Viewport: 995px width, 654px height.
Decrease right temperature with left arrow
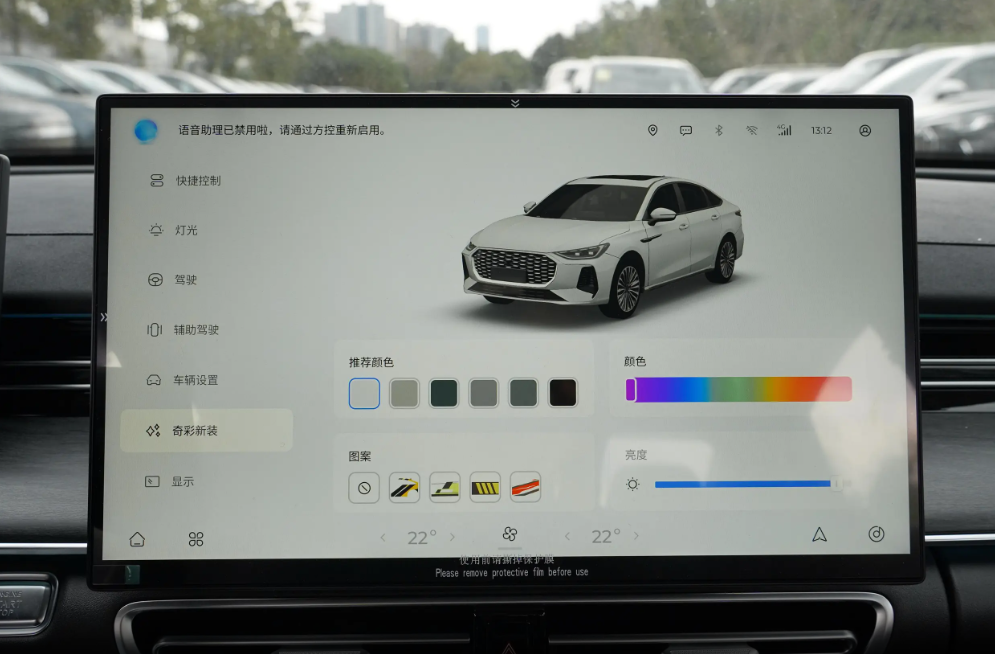[567, 537]
